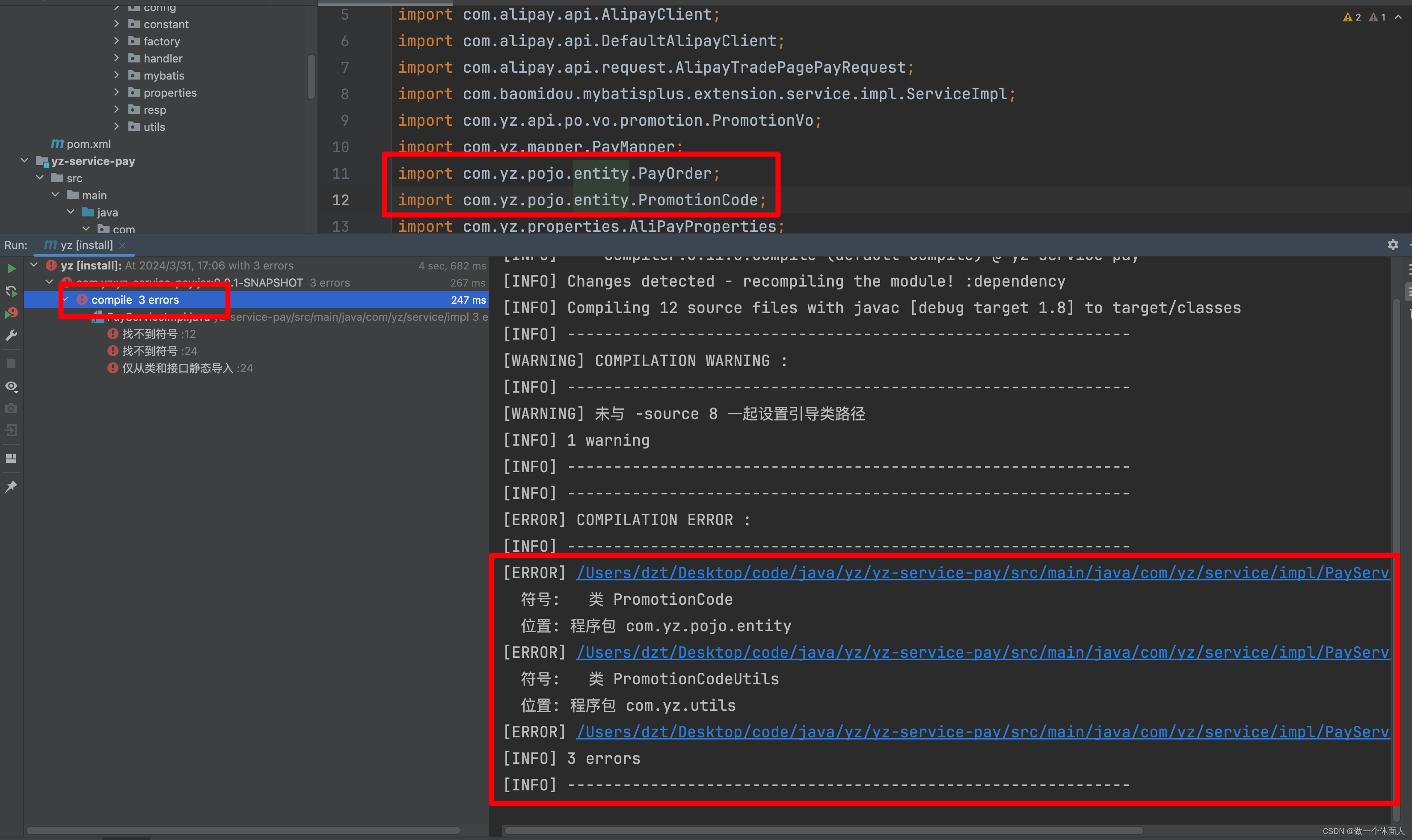Rerun the Maven build with the green arrow
The image size is (1412, 840).
click(x=11, y=268)
